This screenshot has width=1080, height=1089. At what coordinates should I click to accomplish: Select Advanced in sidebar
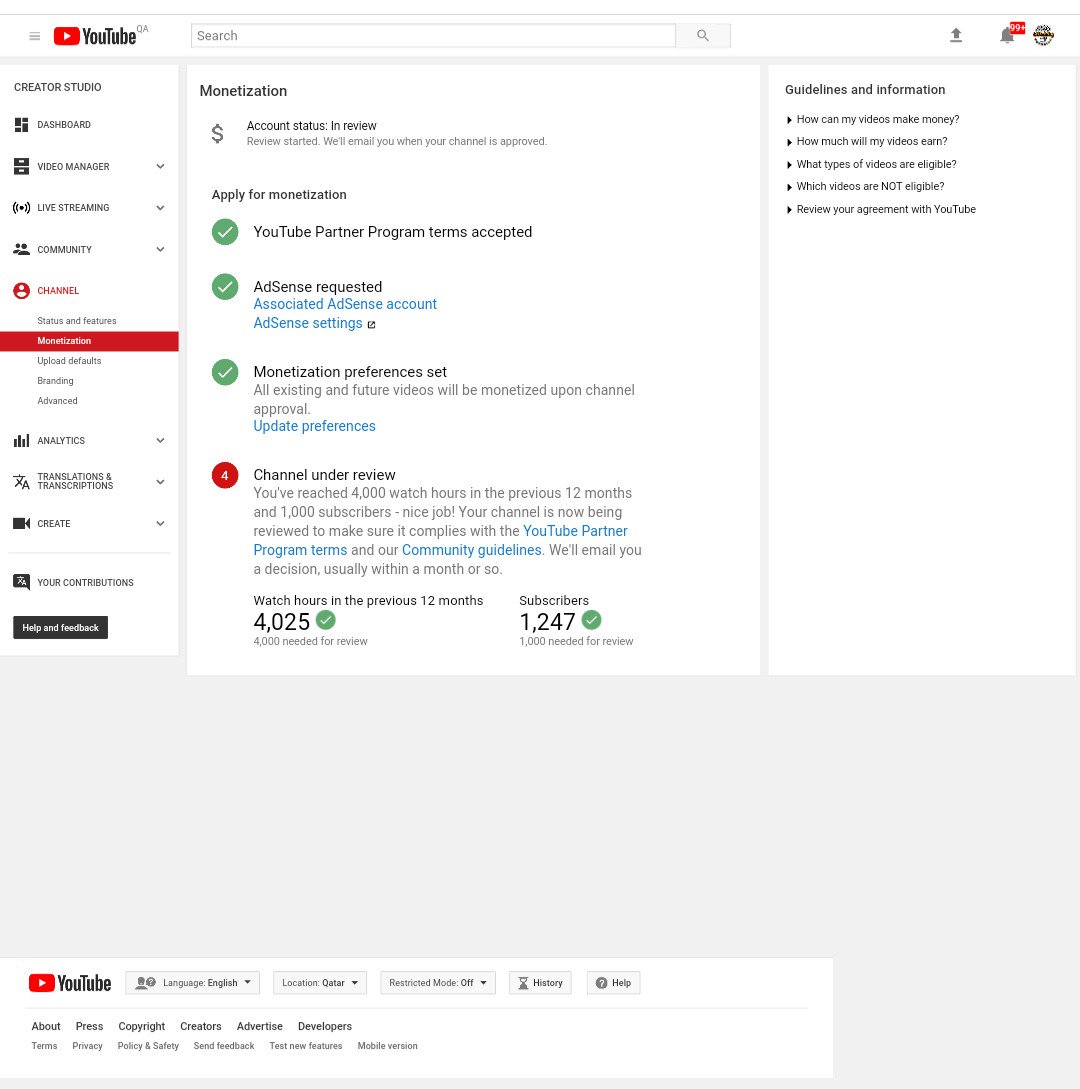(x=57, y=401)
